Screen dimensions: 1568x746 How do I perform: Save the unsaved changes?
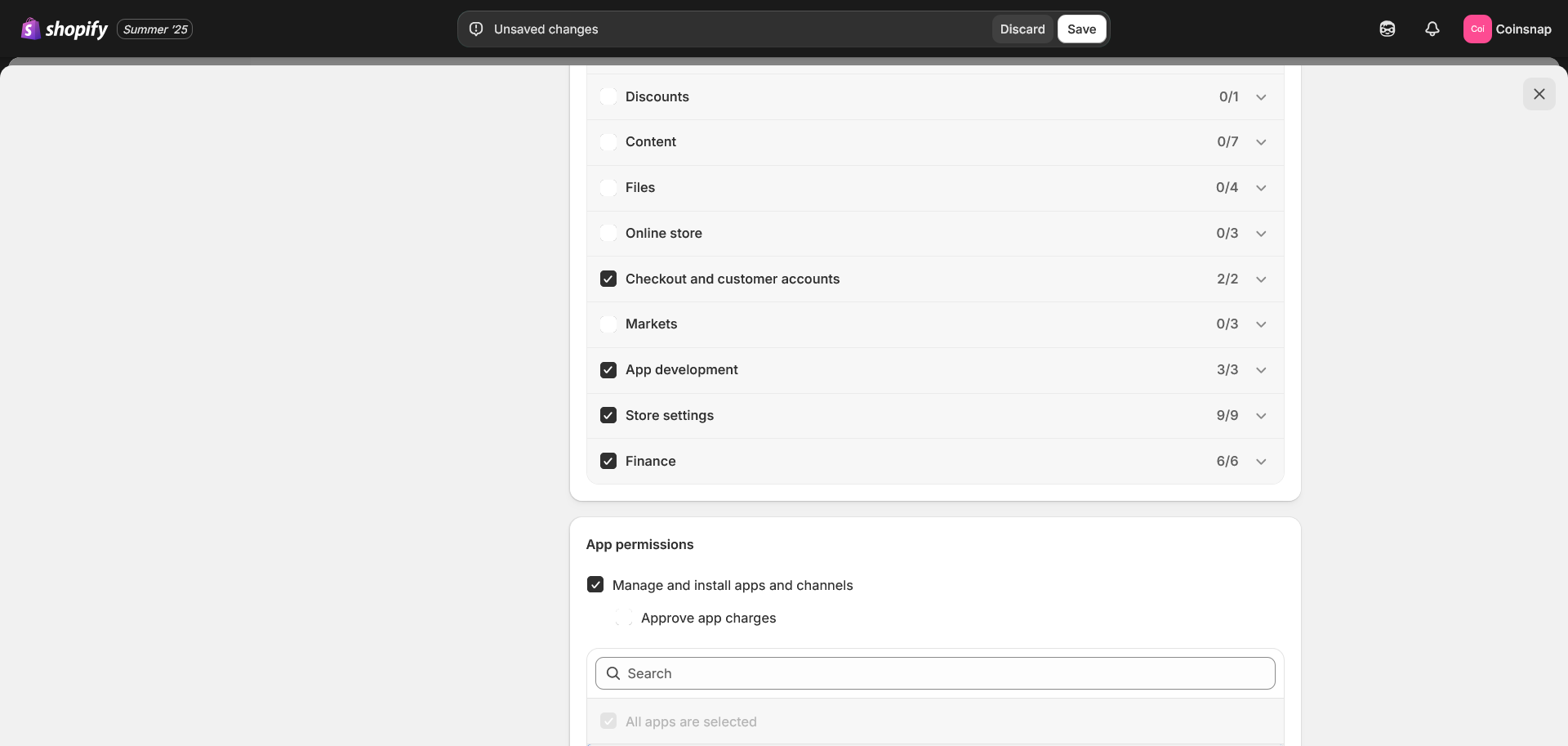point(1081,29)
